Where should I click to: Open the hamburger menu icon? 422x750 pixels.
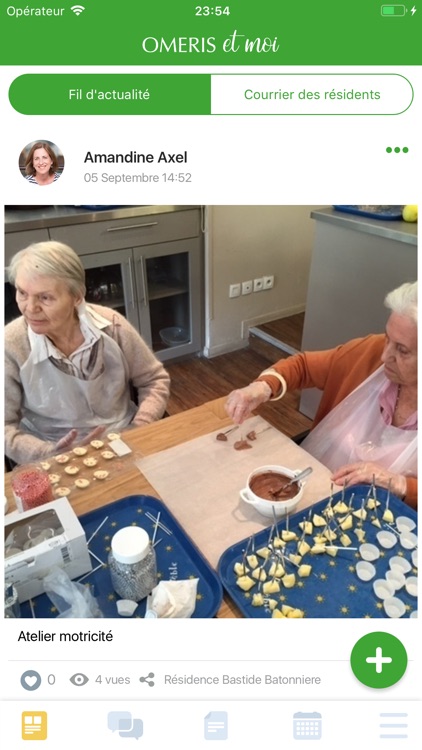393,726
